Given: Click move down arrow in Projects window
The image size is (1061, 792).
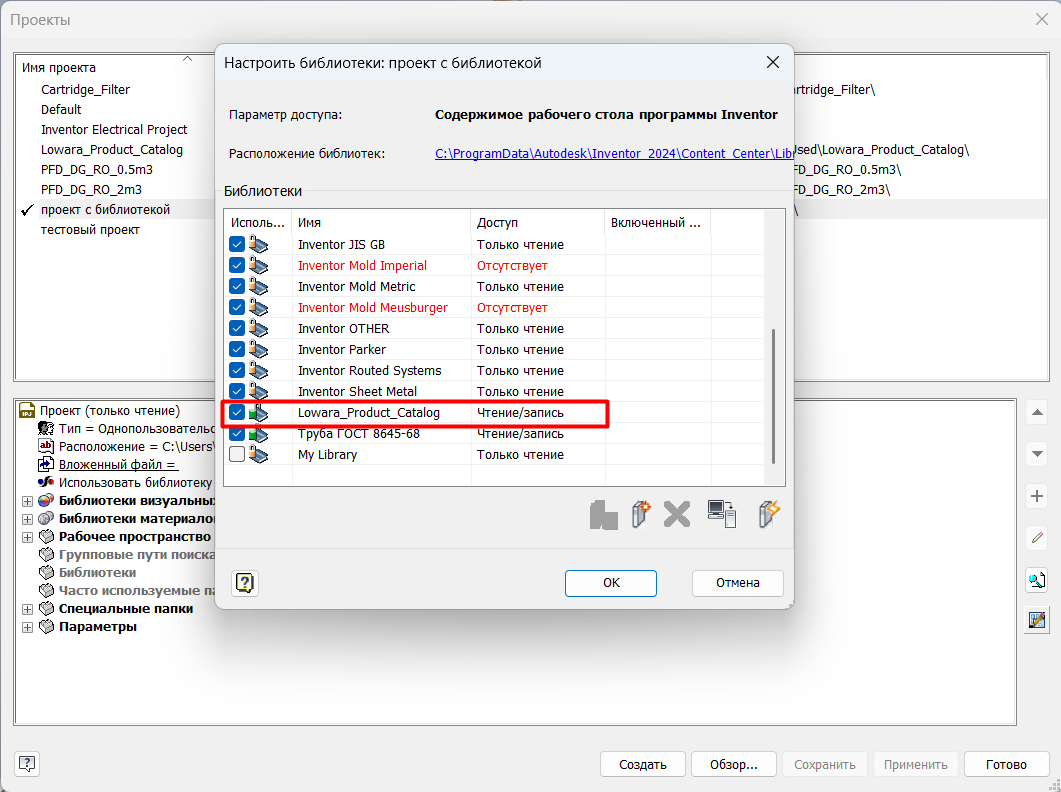Looking at the screenshot, I should click(x=1037, y=454).
